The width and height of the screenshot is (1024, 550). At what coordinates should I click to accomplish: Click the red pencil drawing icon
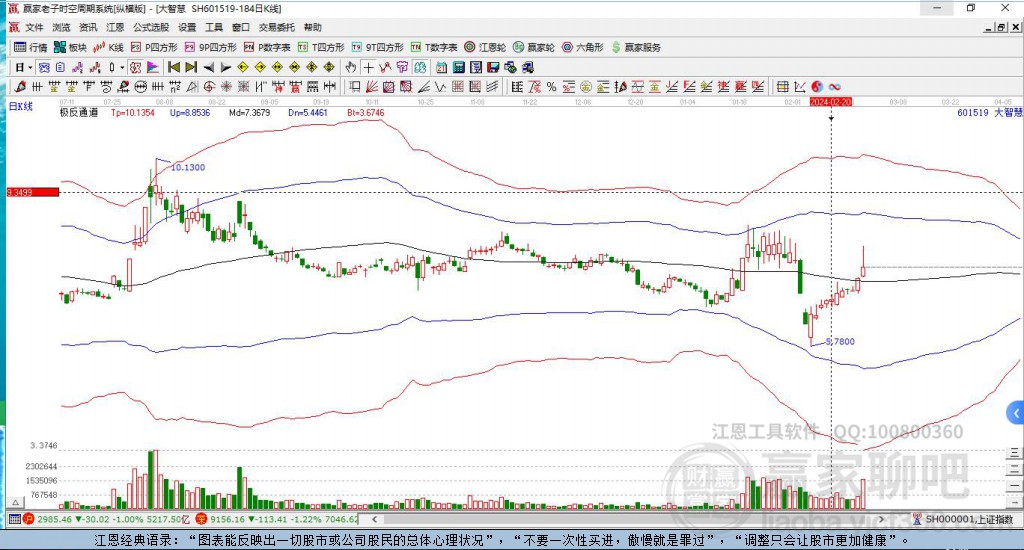pyautogui.click(x=20, y=86)
